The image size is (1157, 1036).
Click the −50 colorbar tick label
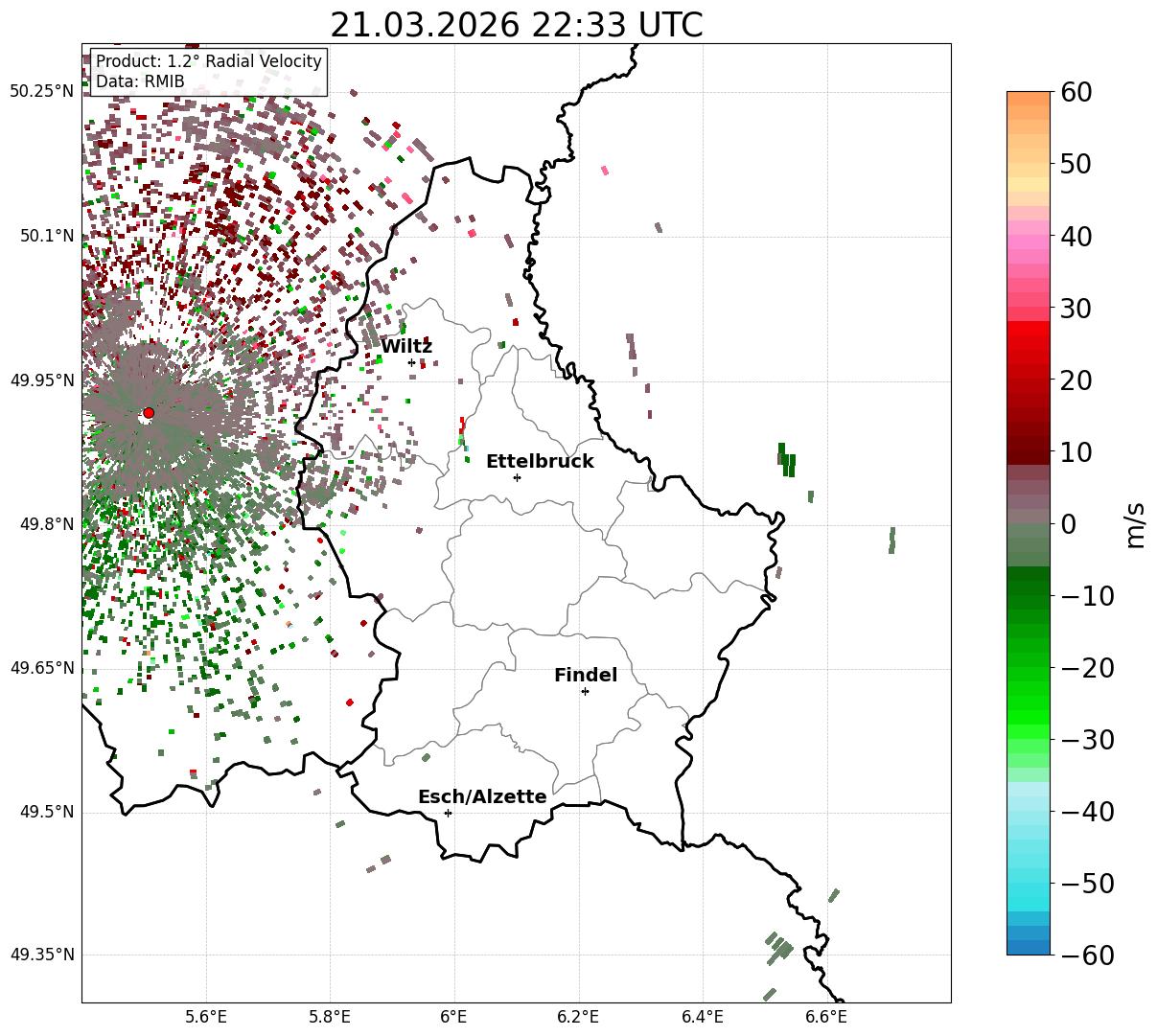[x=1087, y=884]
